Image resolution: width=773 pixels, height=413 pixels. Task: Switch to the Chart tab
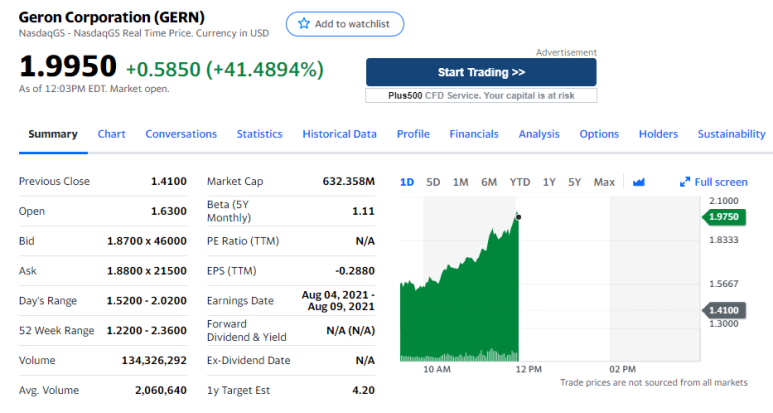point(111,134)
